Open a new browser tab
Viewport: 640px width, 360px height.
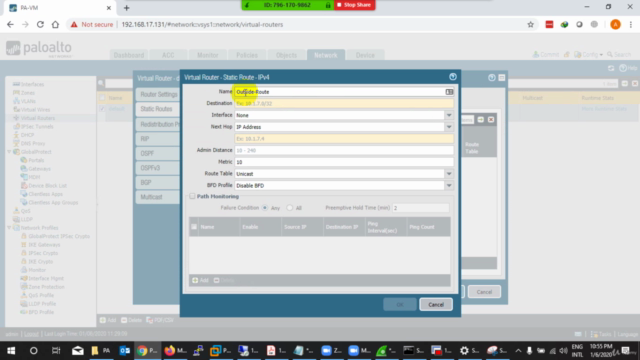[127, 8]
